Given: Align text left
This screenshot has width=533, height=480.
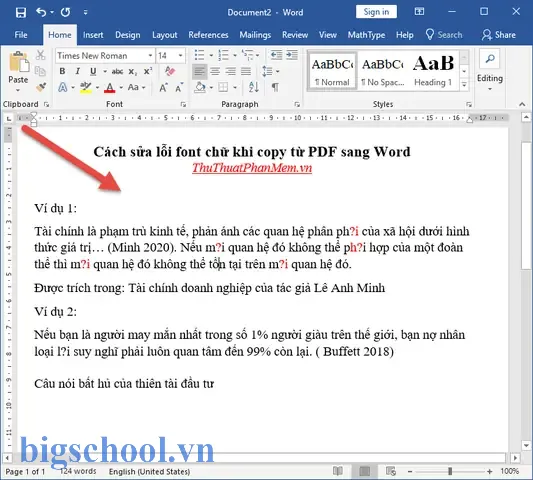Looking at the screenshot, I should click(200, 71).
